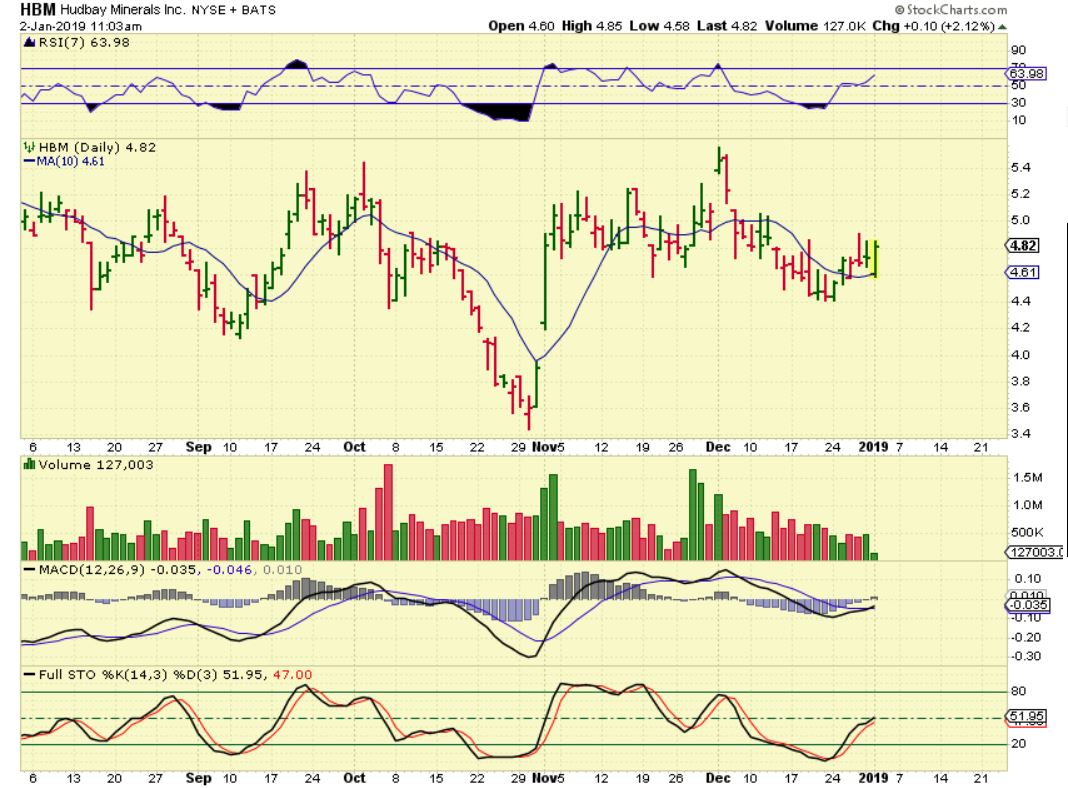Click the Dec label under the price panel

718,447
